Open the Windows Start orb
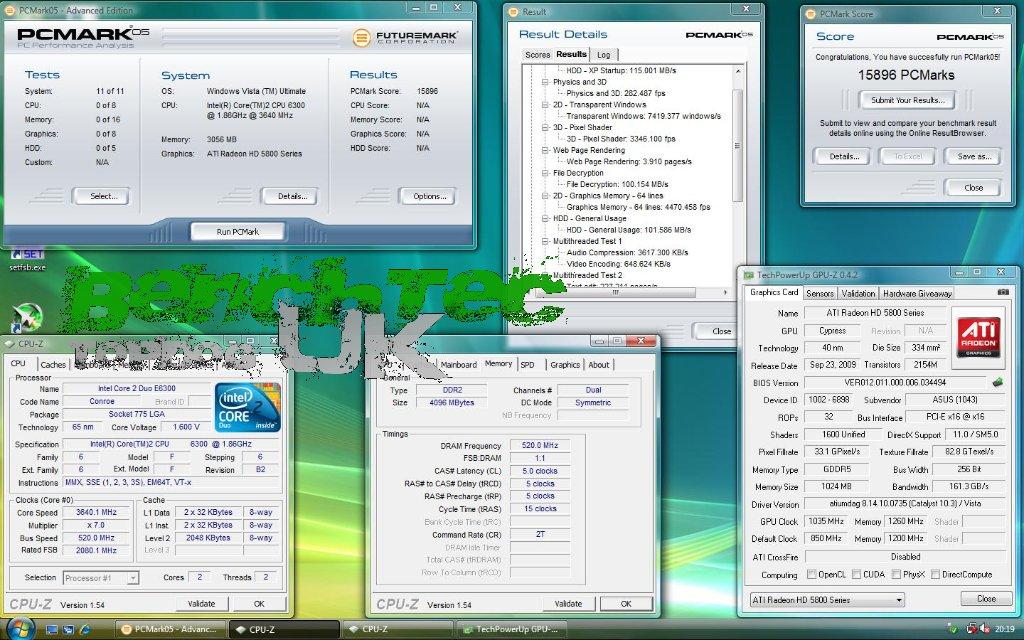This screenshot has width=1024, height=640. (19, 628)
